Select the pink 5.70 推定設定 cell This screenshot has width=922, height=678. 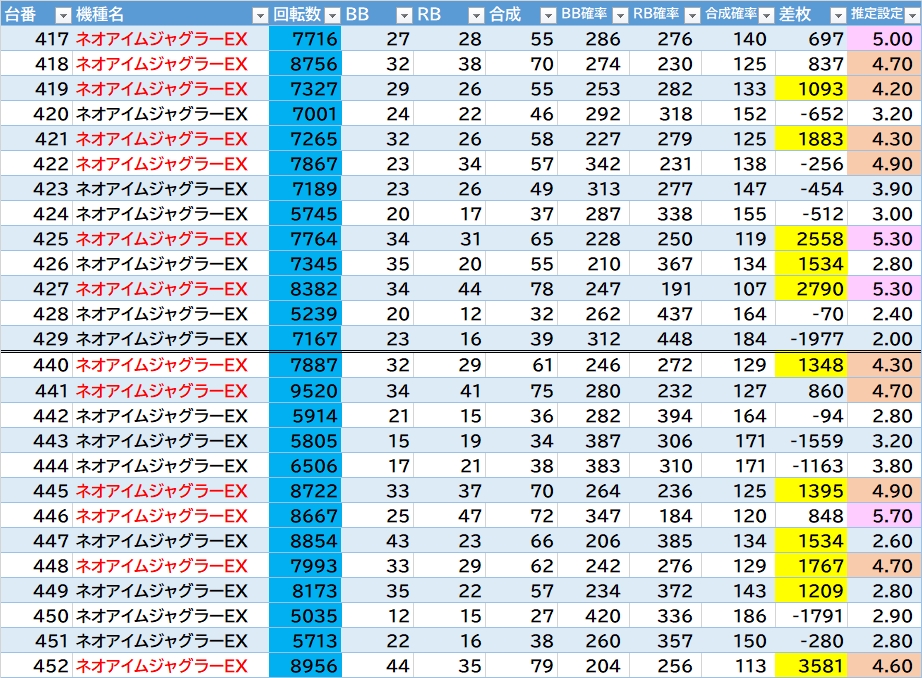point(883,516)
